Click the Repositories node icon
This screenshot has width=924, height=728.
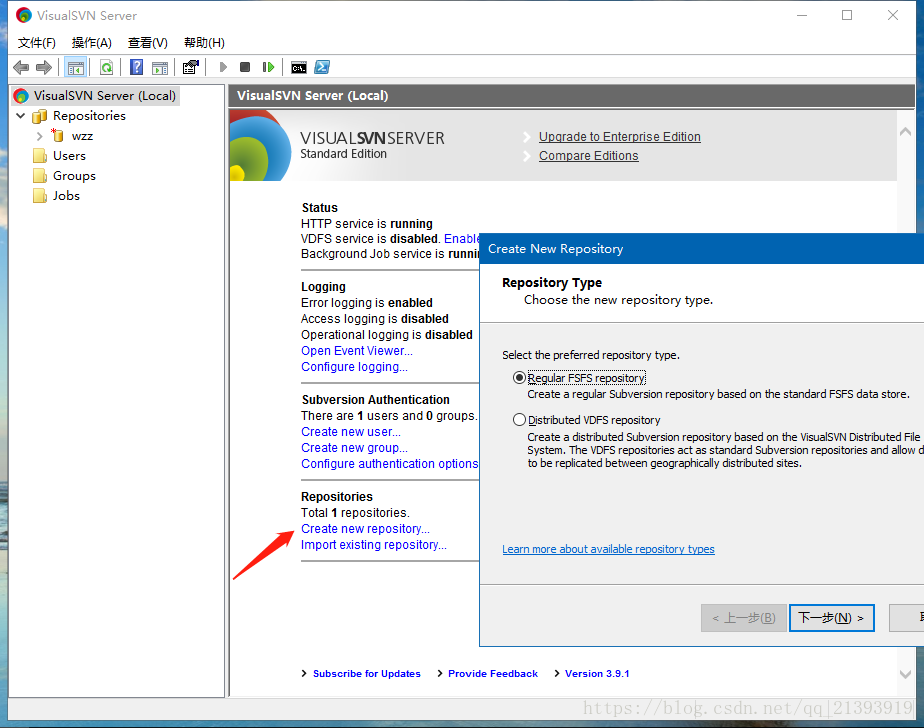tap(39, 116)
